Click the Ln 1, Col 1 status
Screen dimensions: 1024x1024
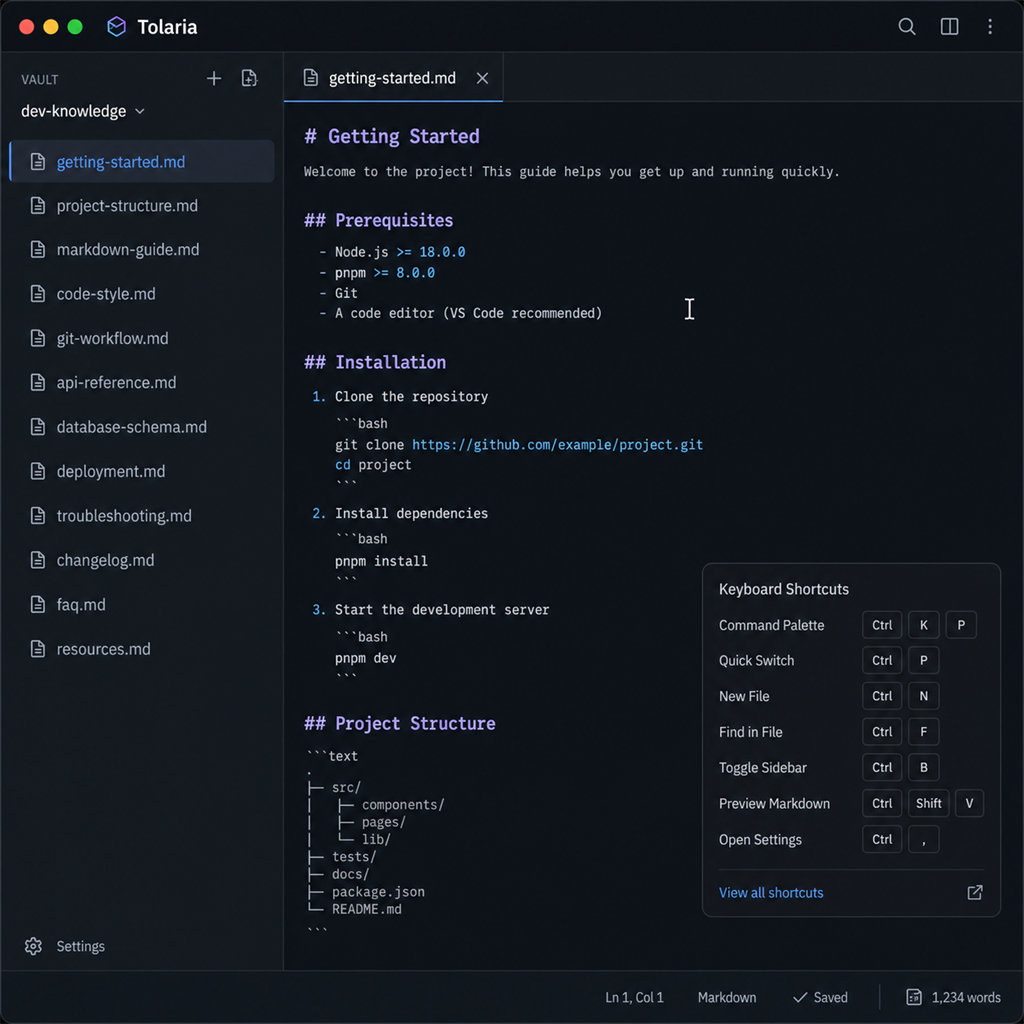[x=634, y=997]
